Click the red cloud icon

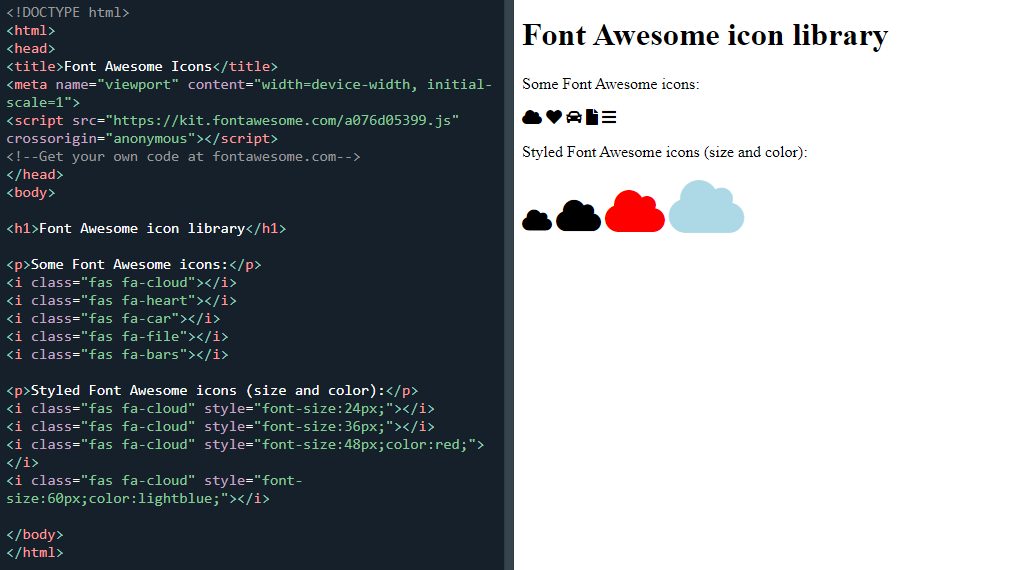[635, 211]
